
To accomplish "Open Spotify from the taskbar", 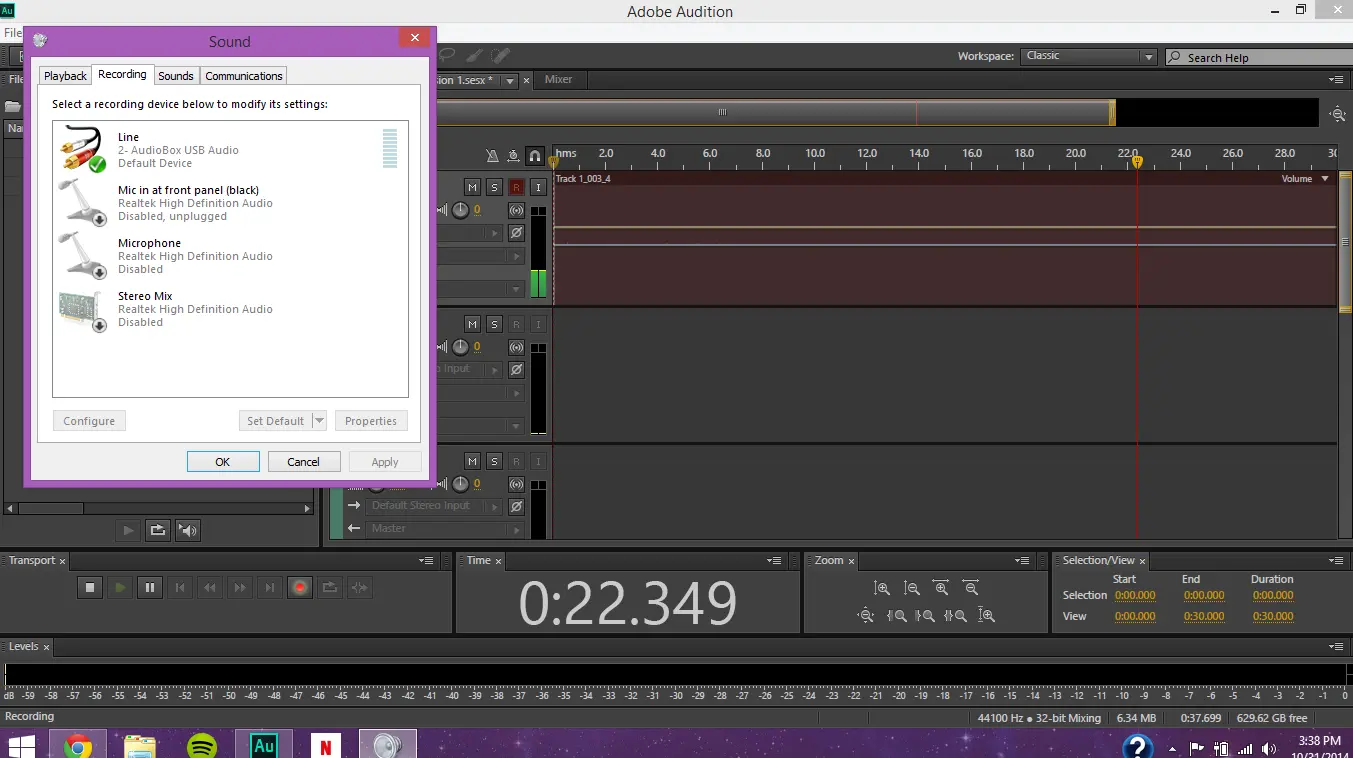I will 202,745.
